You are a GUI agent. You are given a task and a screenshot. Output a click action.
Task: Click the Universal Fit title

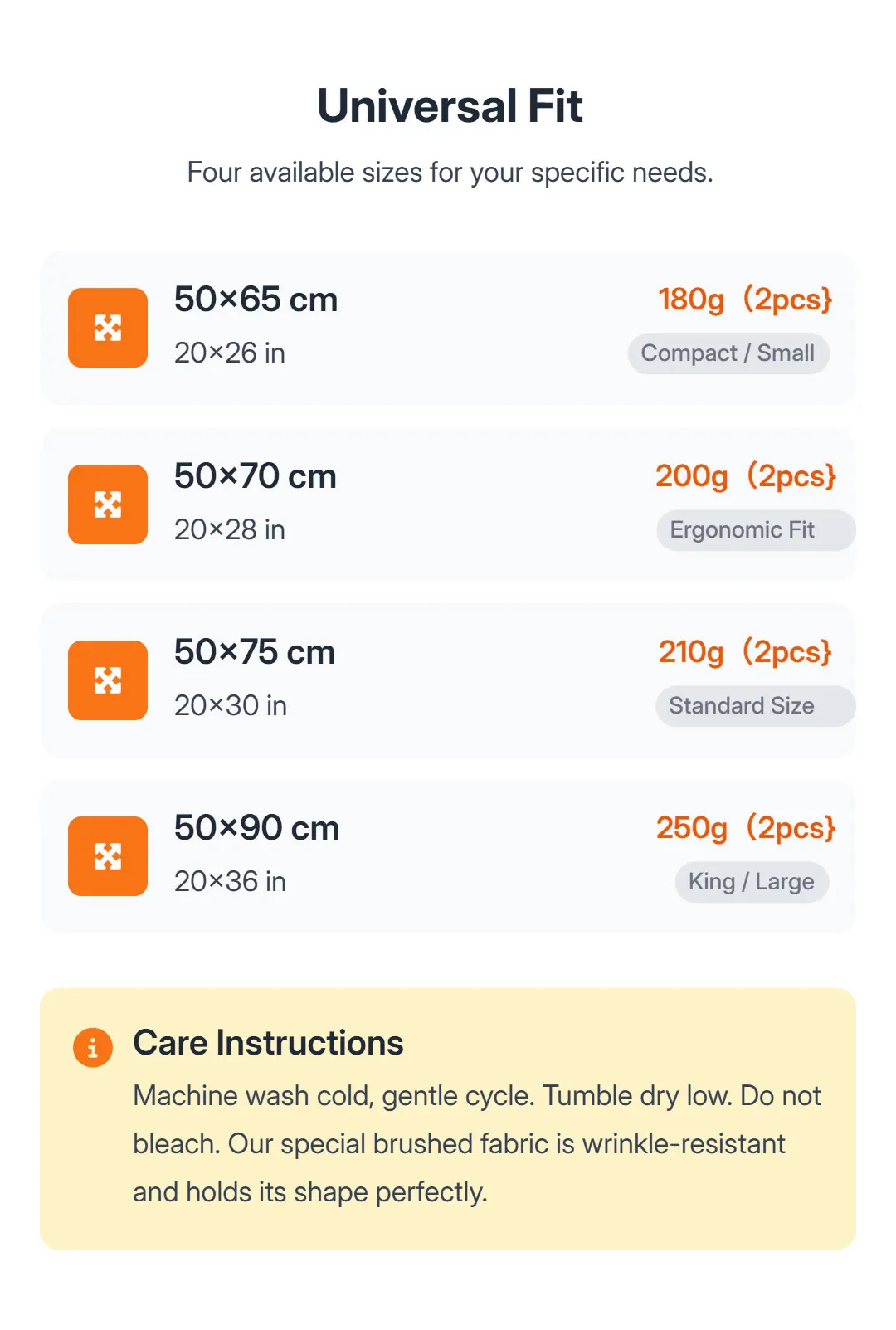(450, 106)
